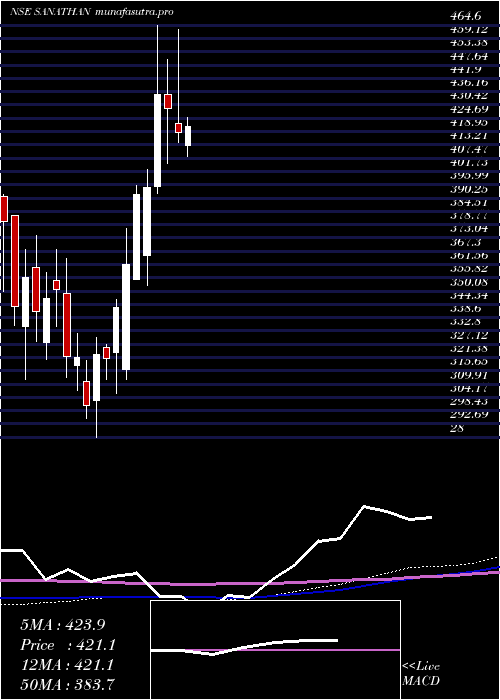Click the 367.3 price axis label
The image size is (500, 700).
pyautogui.click(x=466, y=242)
